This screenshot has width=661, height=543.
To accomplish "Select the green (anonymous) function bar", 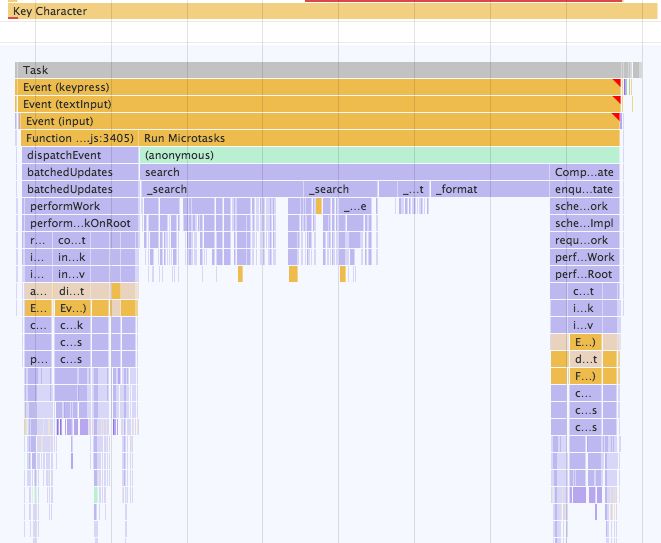I will 380,155.
